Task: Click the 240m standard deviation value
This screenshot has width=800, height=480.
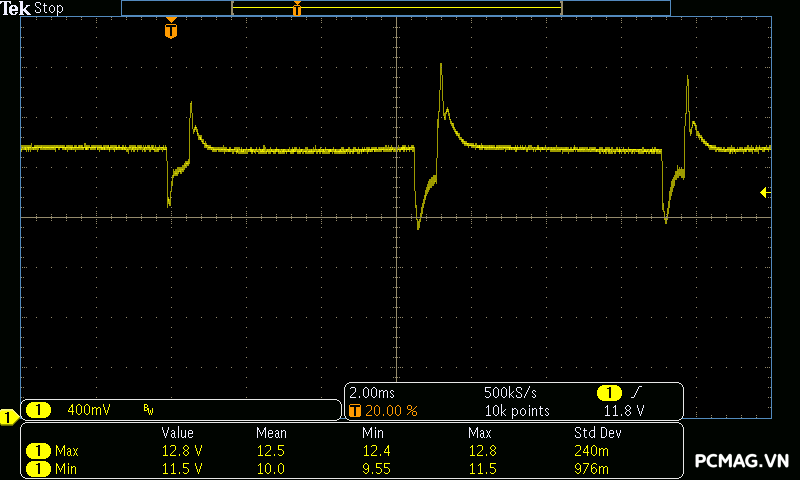Action: pyautogui.click(x=591, y=451)
